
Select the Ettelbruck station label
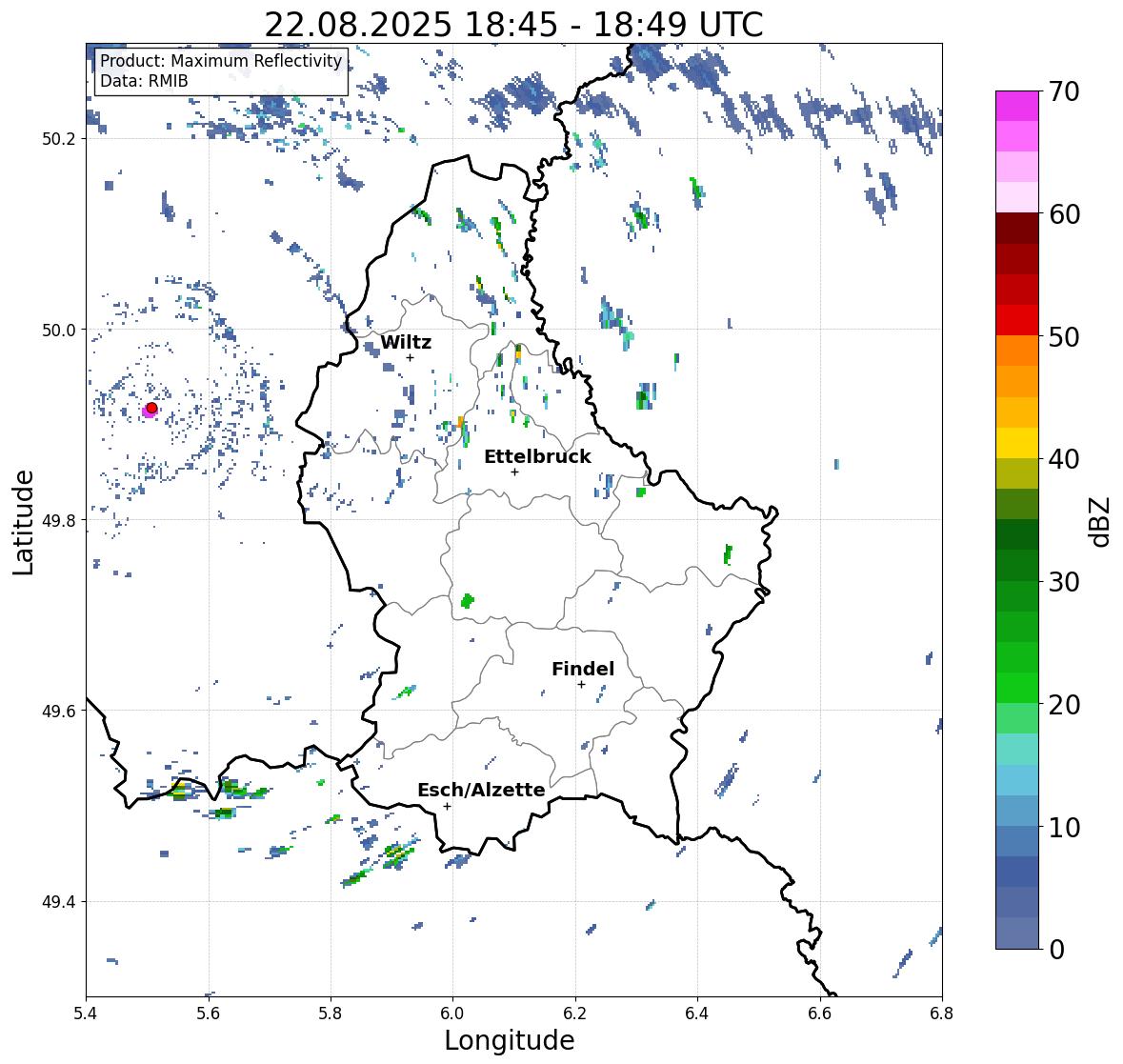point(537,457)
